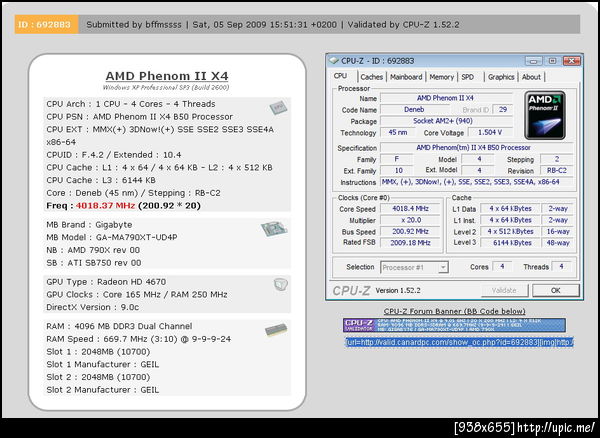Click the CPU-Z Version 1.52.2 label
This screenshot has height=438, width=600.
point(398,291)
